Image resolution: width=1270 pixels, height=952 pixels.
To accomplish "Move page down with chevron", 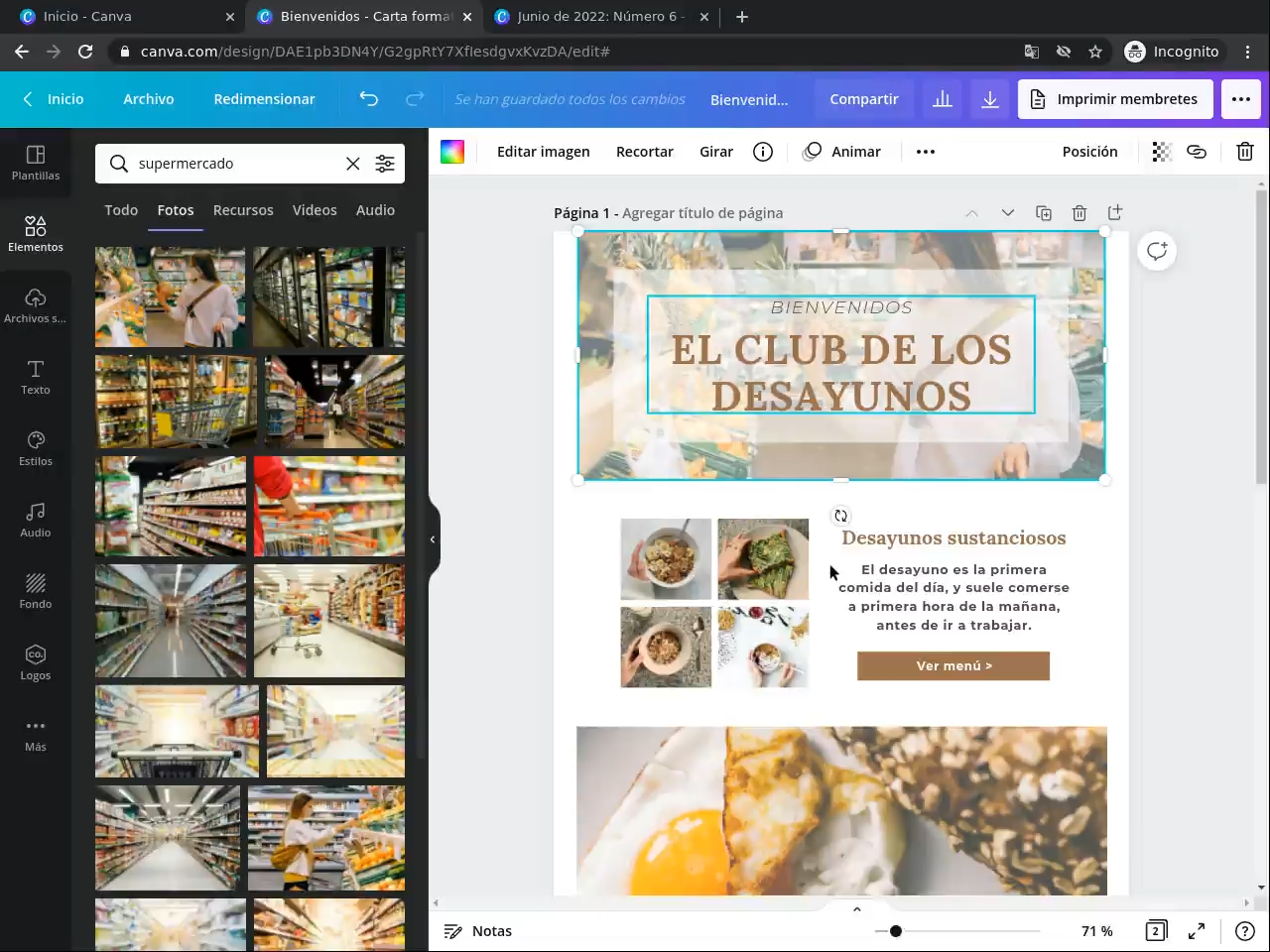I will (x=1008, y=213).
